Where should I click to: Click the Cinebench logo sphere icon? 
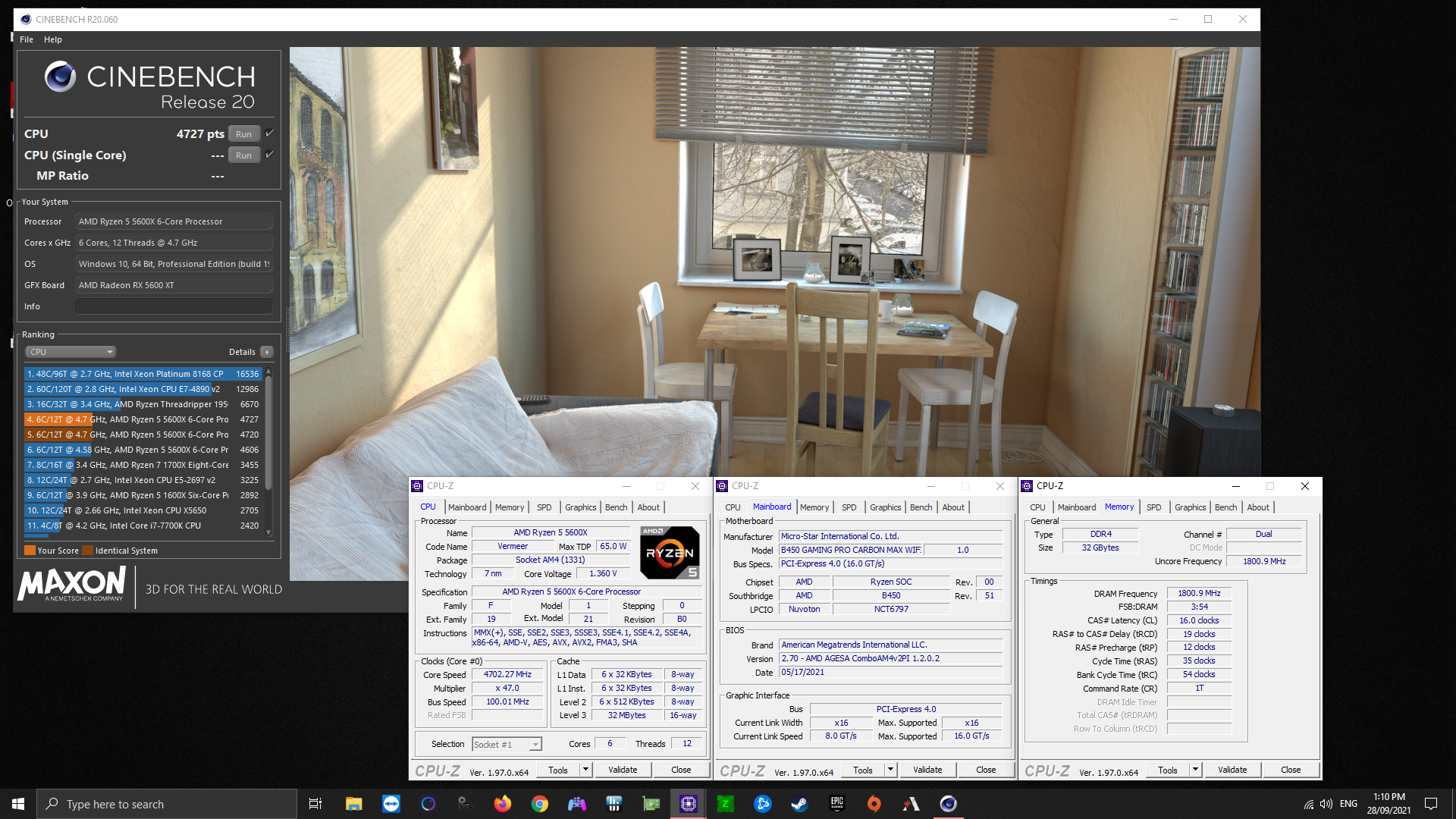[x=60, y=77]
